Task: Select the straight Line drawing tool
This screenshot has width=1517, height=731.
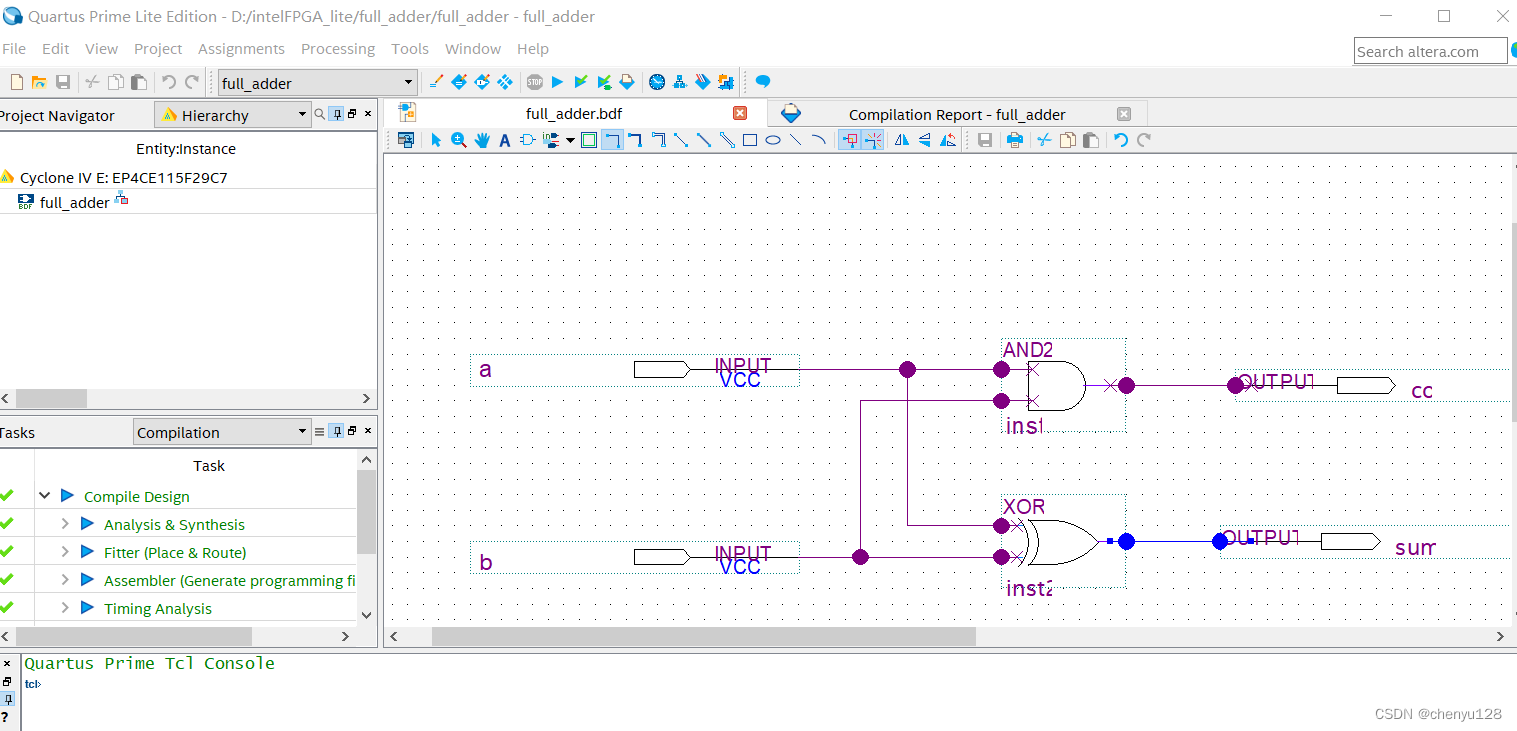Action: pyautogui.click(x=796, y=140)
